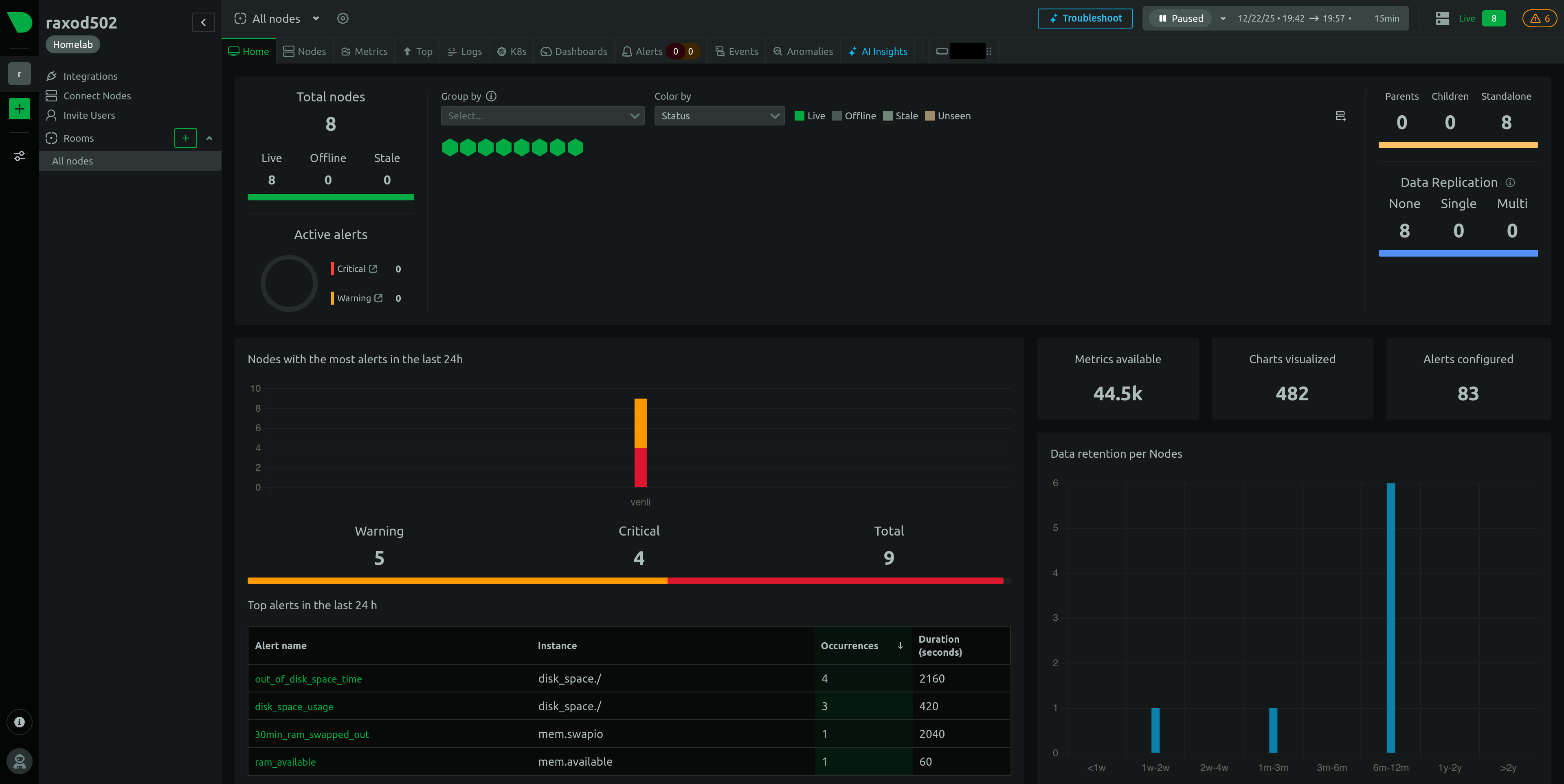Collapse the Rooms list chevron
The height and width of the screenshot is (784, 1564).
click(x=209, y=138)
